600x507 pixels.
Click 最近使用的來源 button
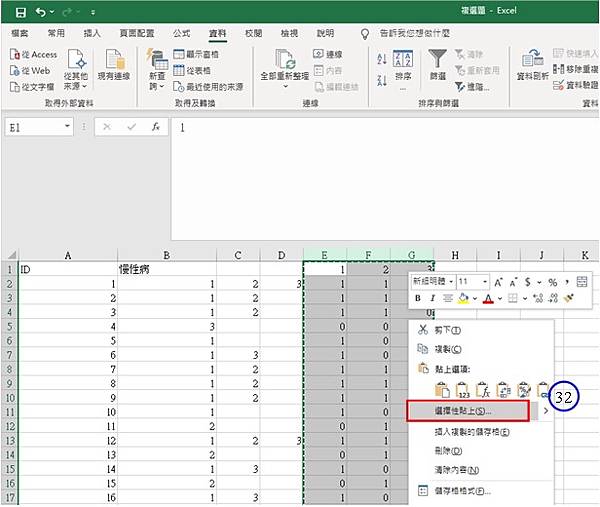click(x=208, y=87)
